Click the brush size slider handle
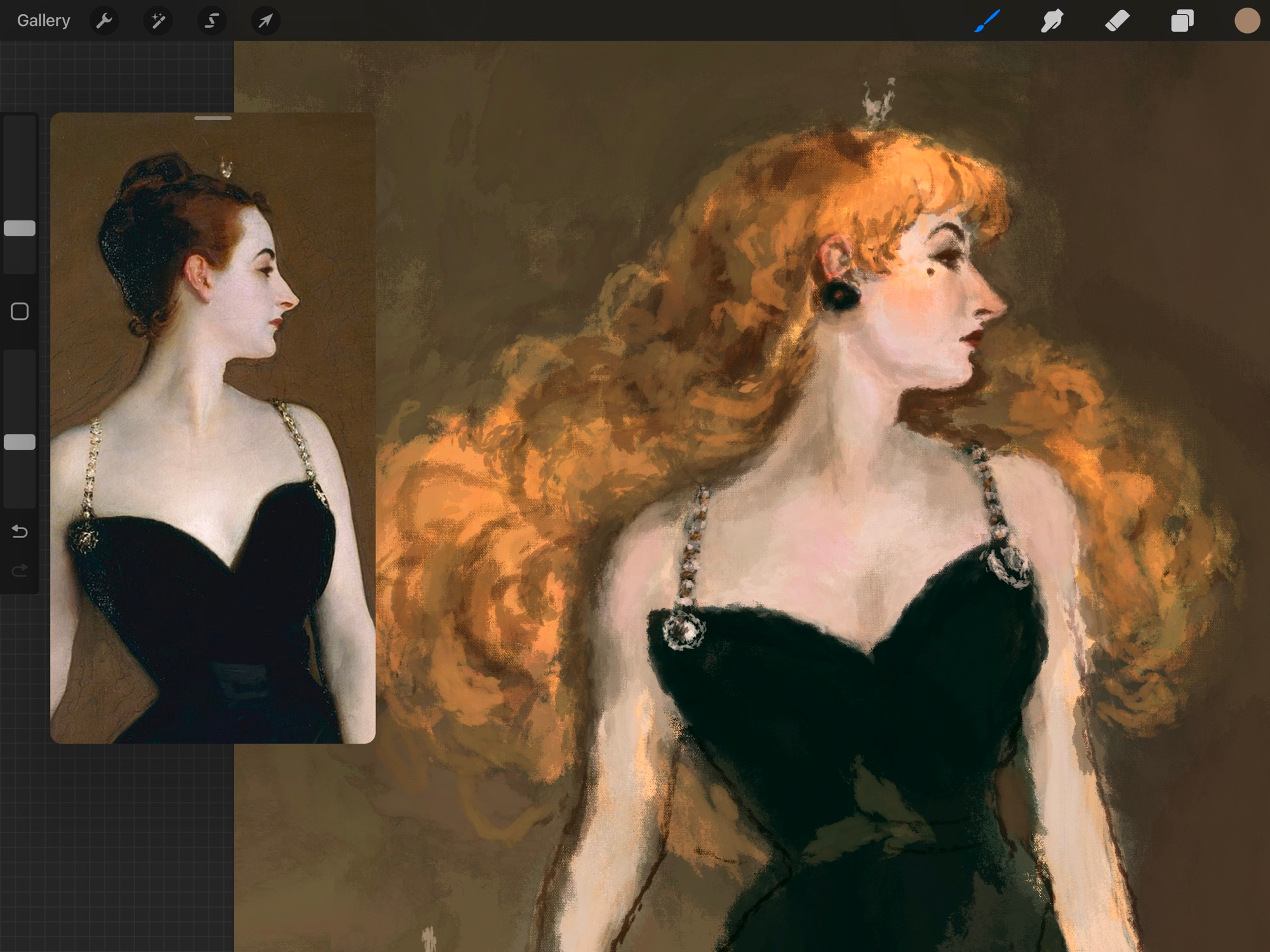1270x952 pixels. [x=20, y=229]
